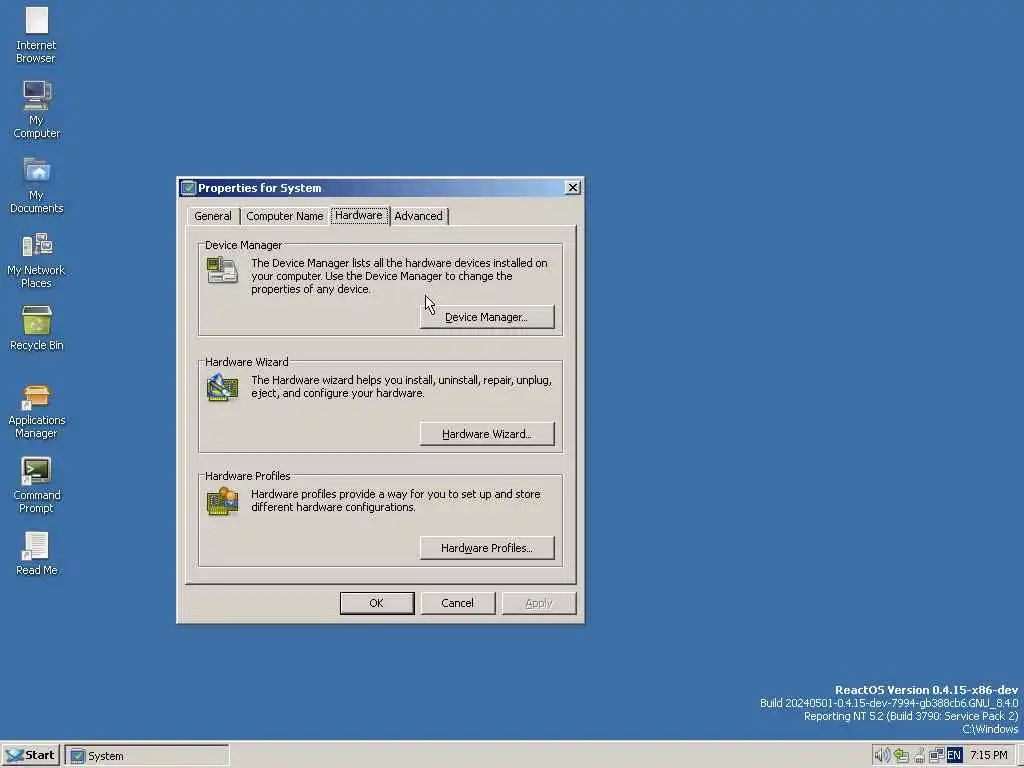Viewport: 1024px width, 768px height.
Task: Click the Hardware Wizard group label
Action: point(246,362)
